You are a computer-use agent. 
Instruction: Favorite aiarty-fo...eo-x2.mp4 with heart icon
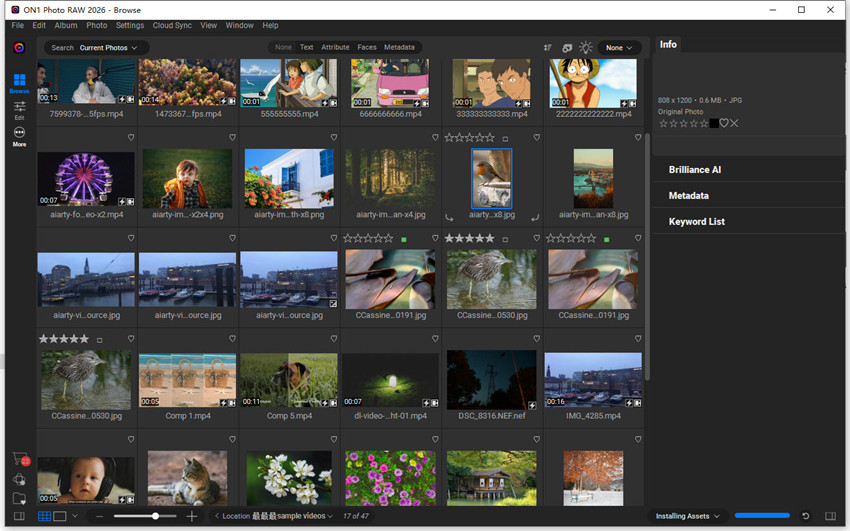click(x=131, y=137)
